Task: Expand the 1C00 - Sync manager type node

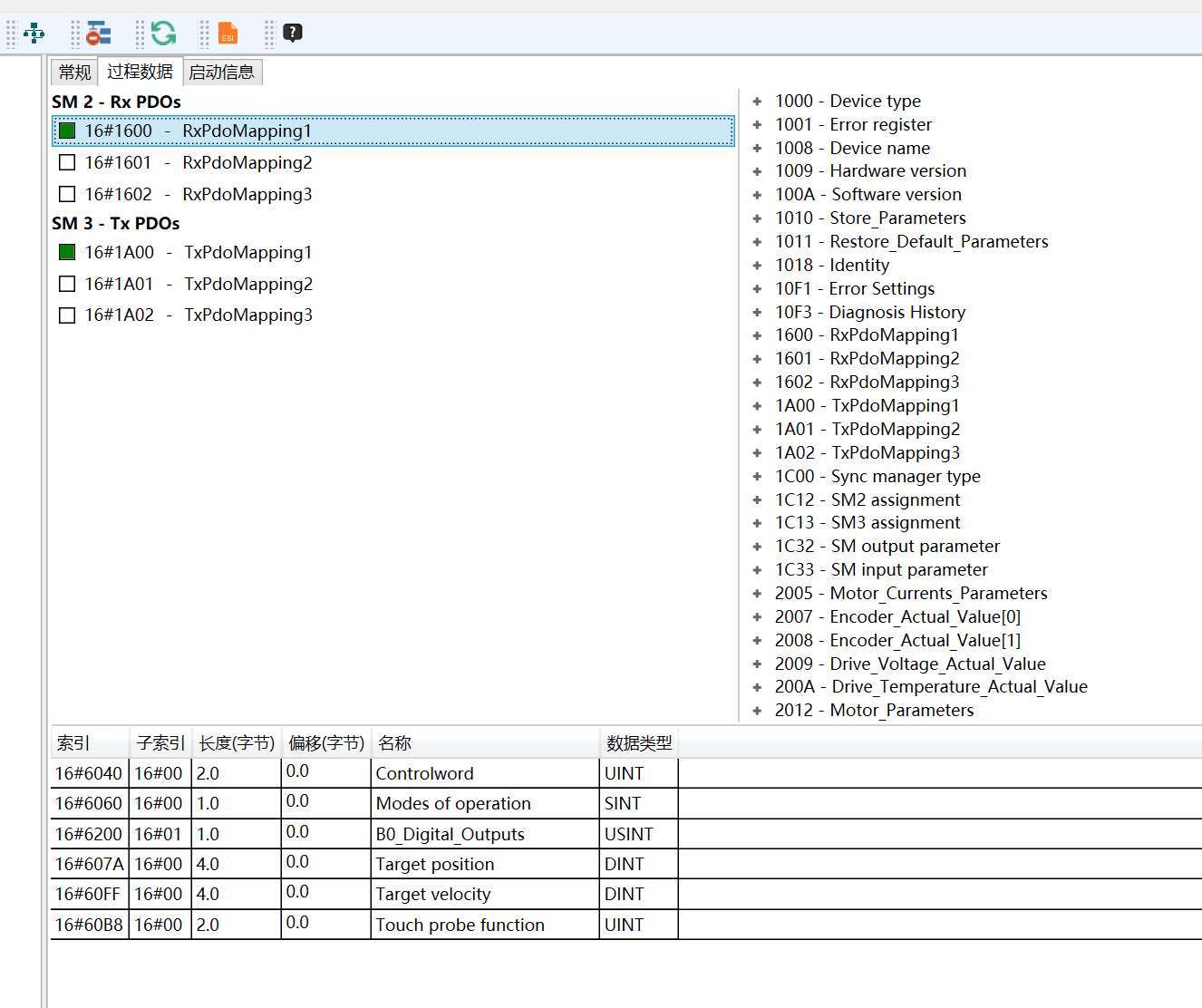Action: point(757,477)
